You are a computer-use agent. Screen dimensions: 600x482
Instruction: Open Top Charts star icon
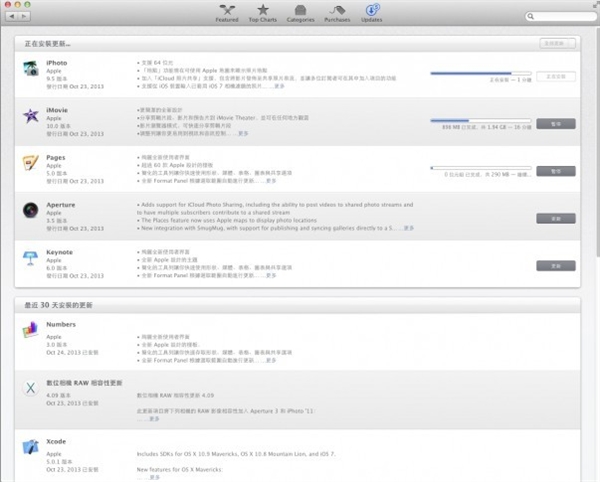[x=262, y=10]
